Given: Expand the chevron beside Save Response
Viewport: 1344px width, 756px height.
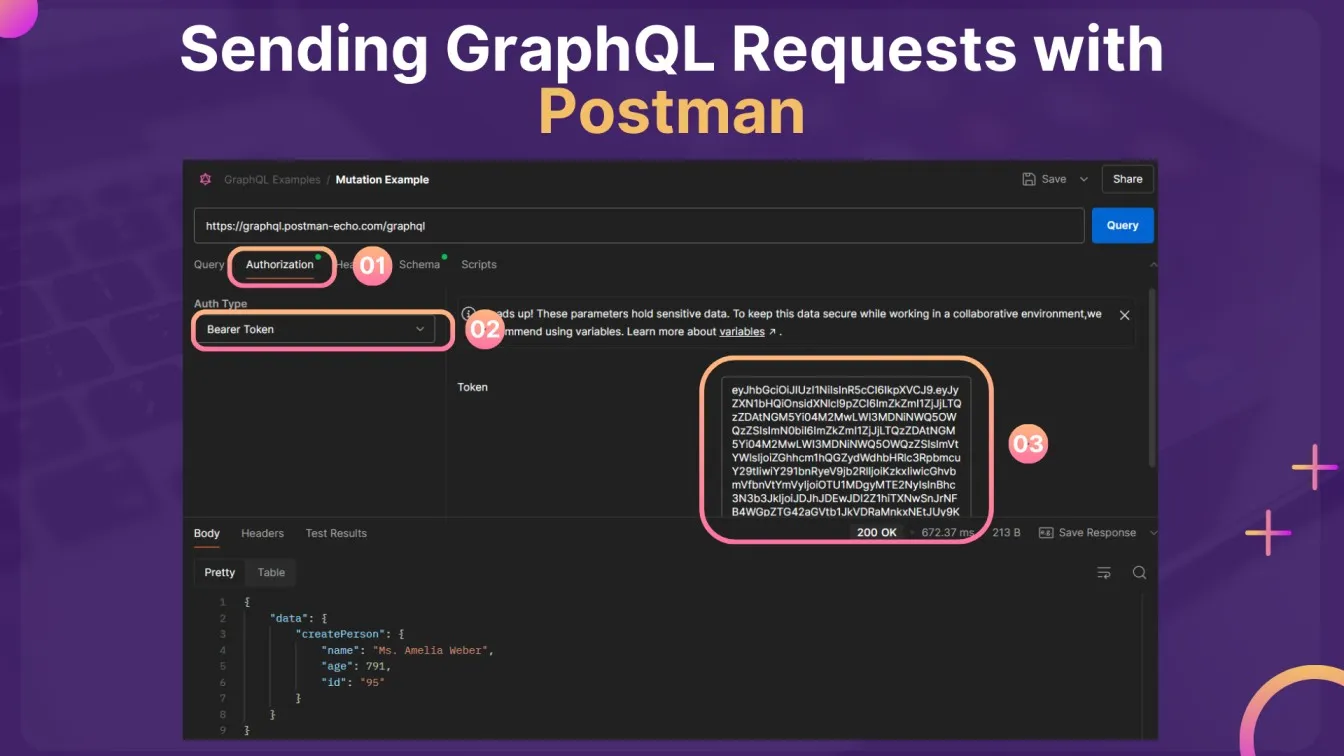Looking at the screenshot, I should click(1152, 533).
